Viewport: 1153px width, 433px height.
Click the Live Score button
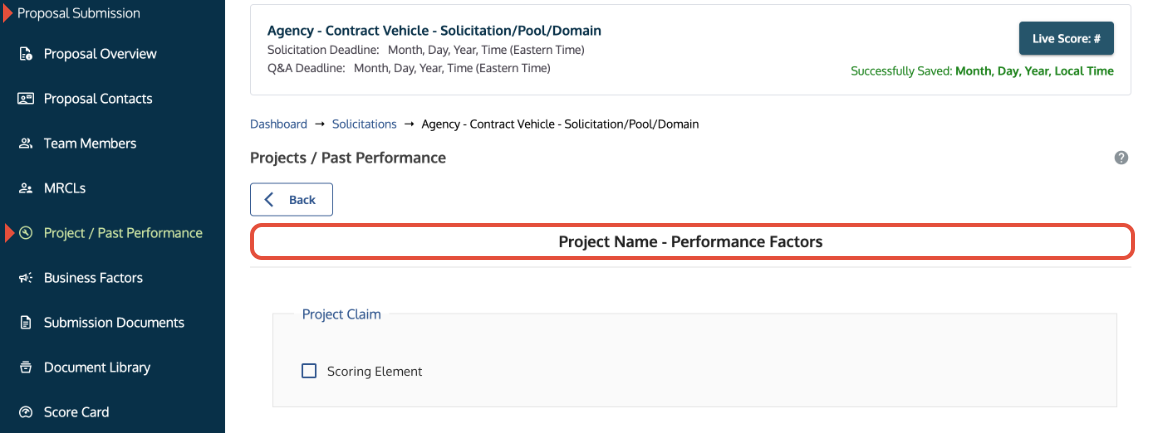(1066, 38)
